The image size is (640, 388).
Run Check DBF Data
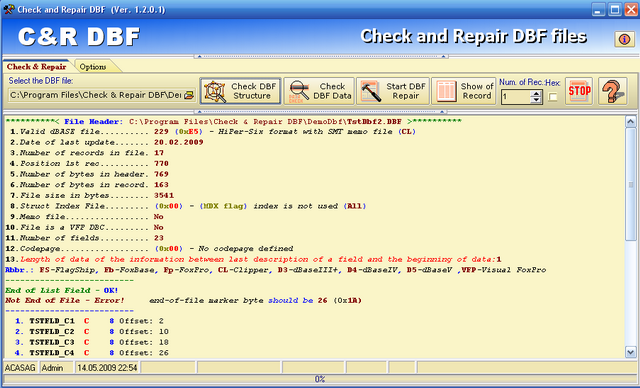click(x=319, y=91)
